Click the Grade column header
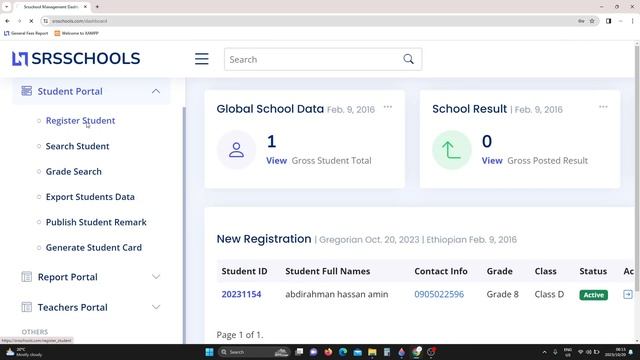 pos(499,271)
